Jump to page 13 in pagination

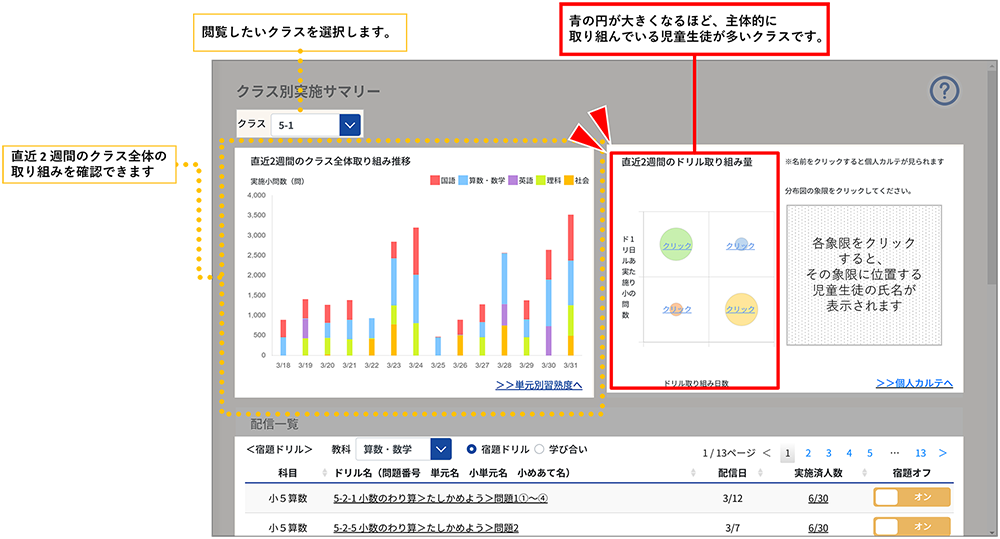pyautogui.click(x=920, y=453)
